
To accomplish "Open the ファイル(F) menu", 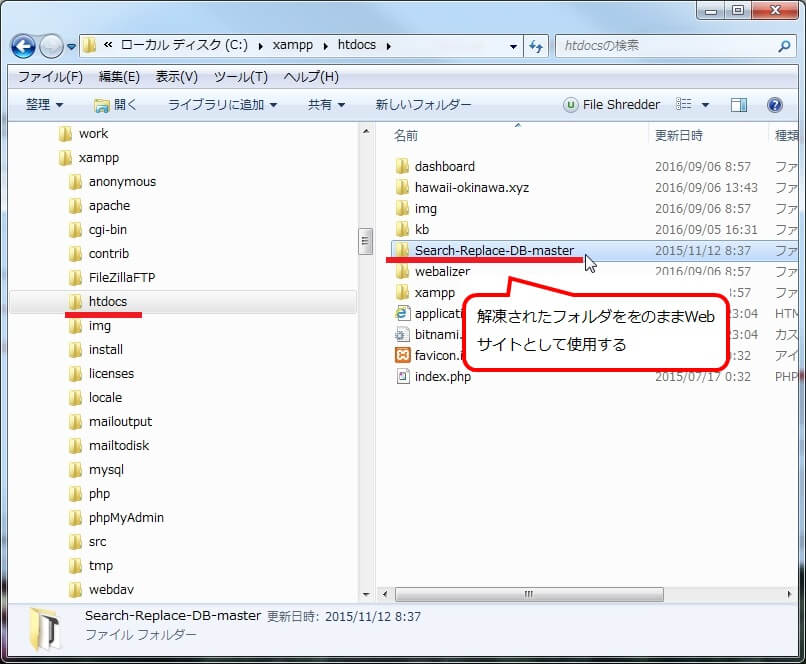I will pyautogui.click(x=50, y=77).
